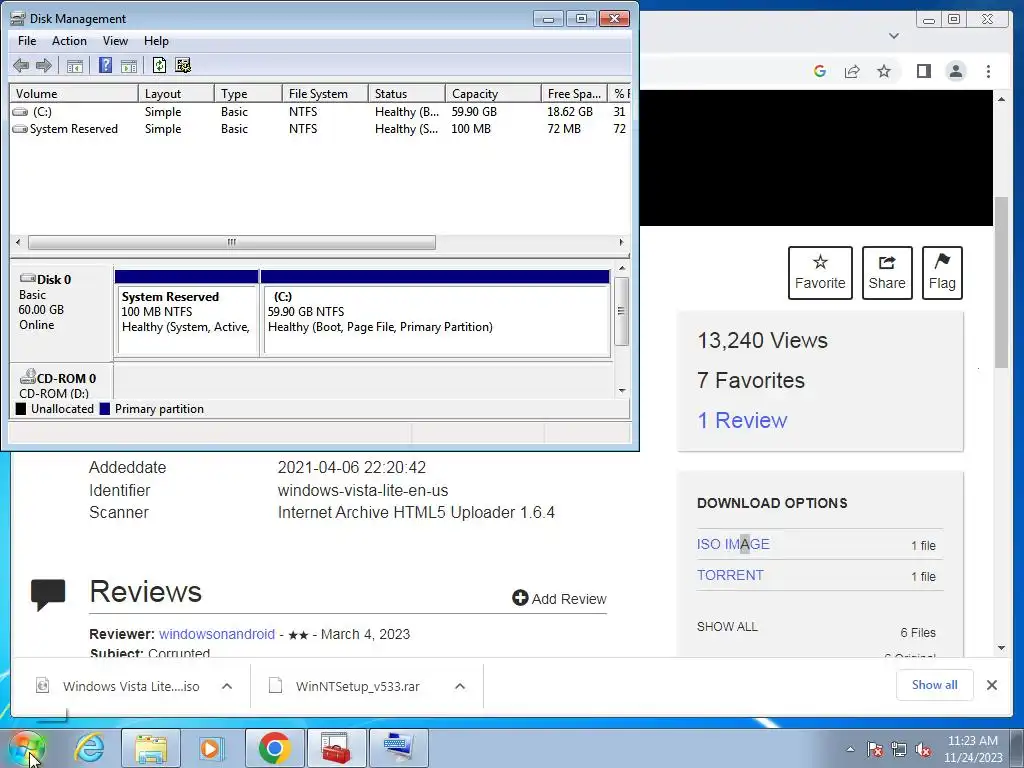Click the share page icon in Chrome

click(x=852, y=71)
